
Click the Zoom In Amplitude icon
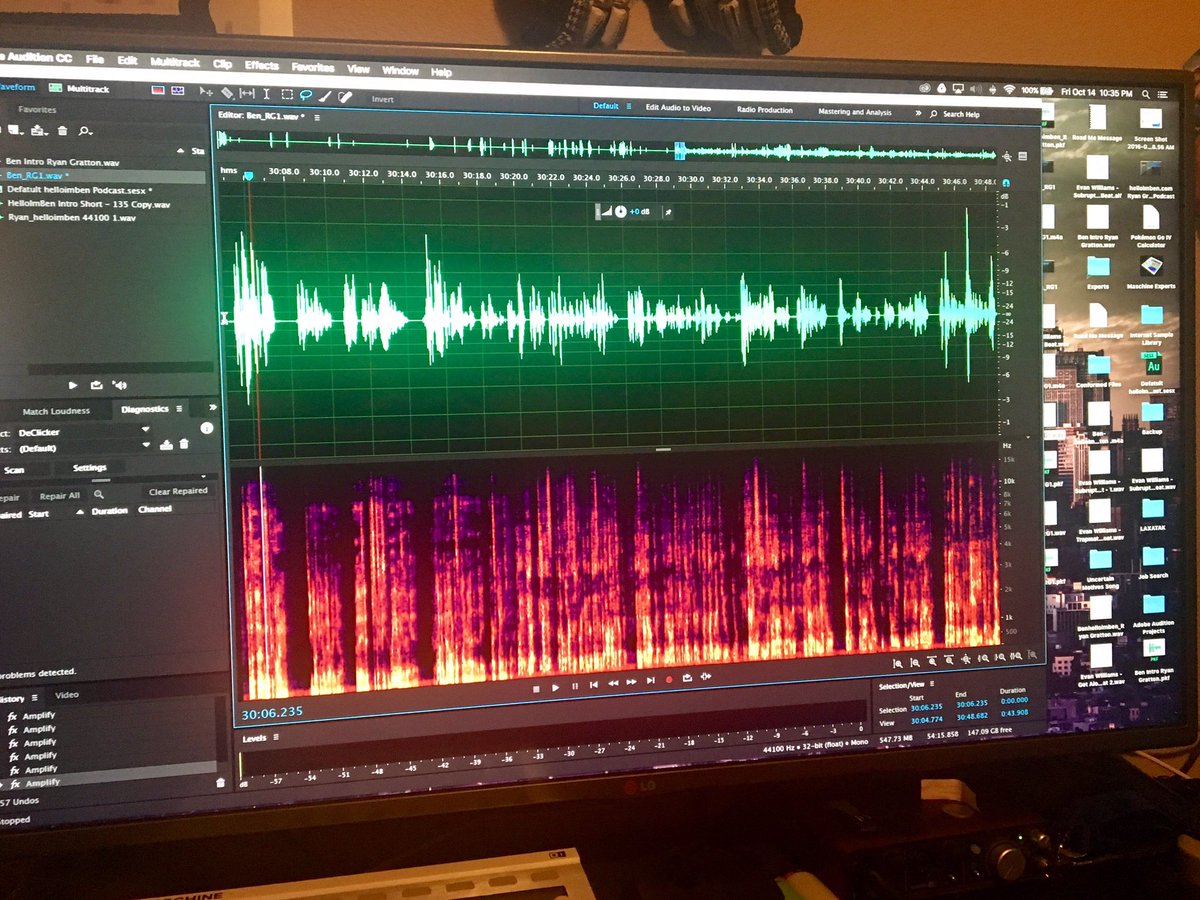click(898, 662)
